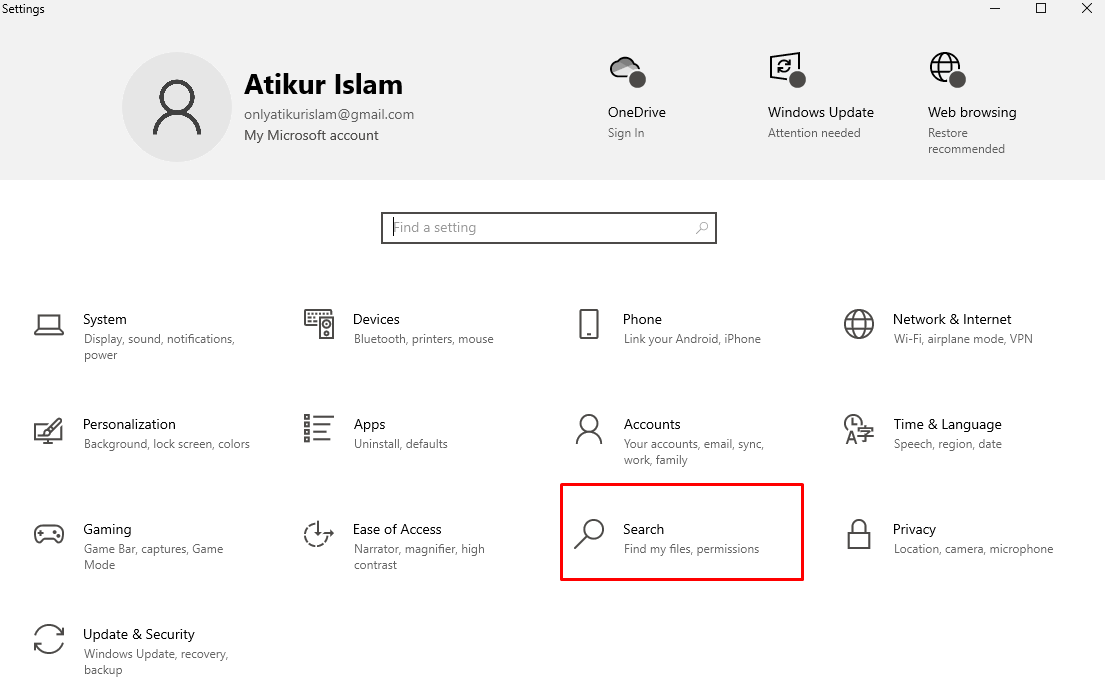
Task: Open Web browsing restore recommendation
Action: [x=946, y=68]
